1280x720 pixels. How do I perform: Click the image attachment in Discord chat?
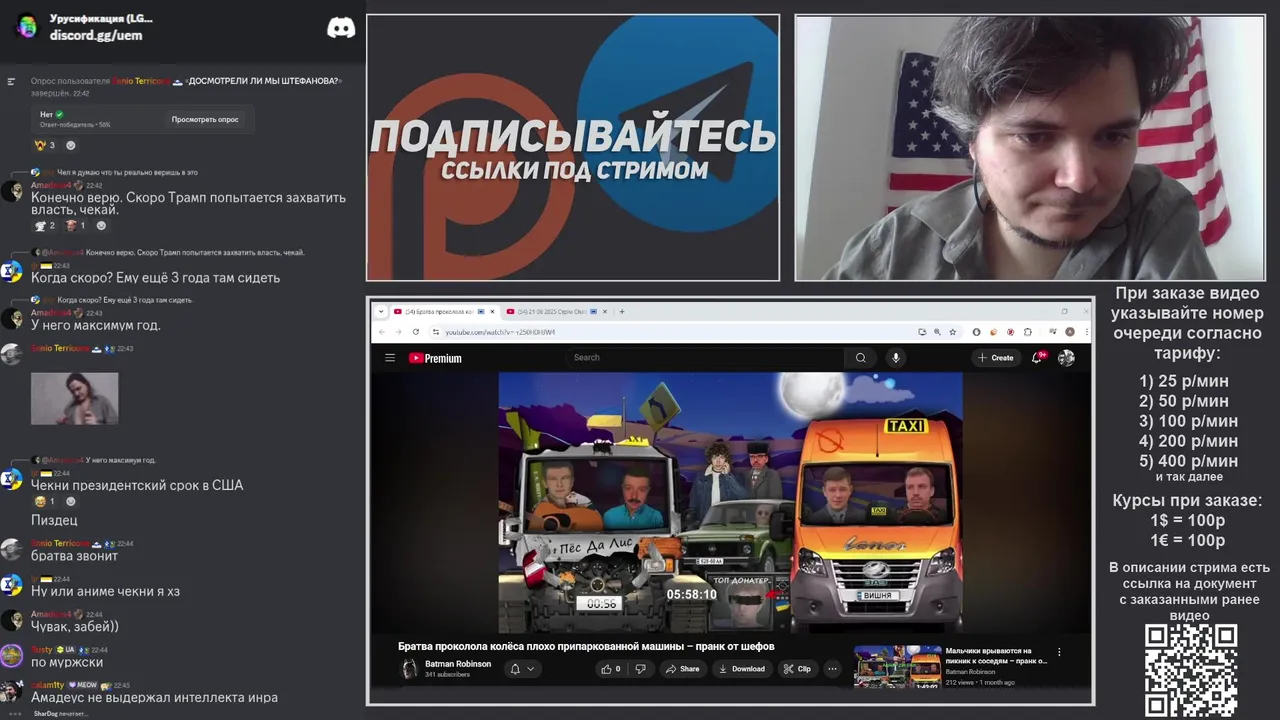pyautogui.click(x=74, y=398)
